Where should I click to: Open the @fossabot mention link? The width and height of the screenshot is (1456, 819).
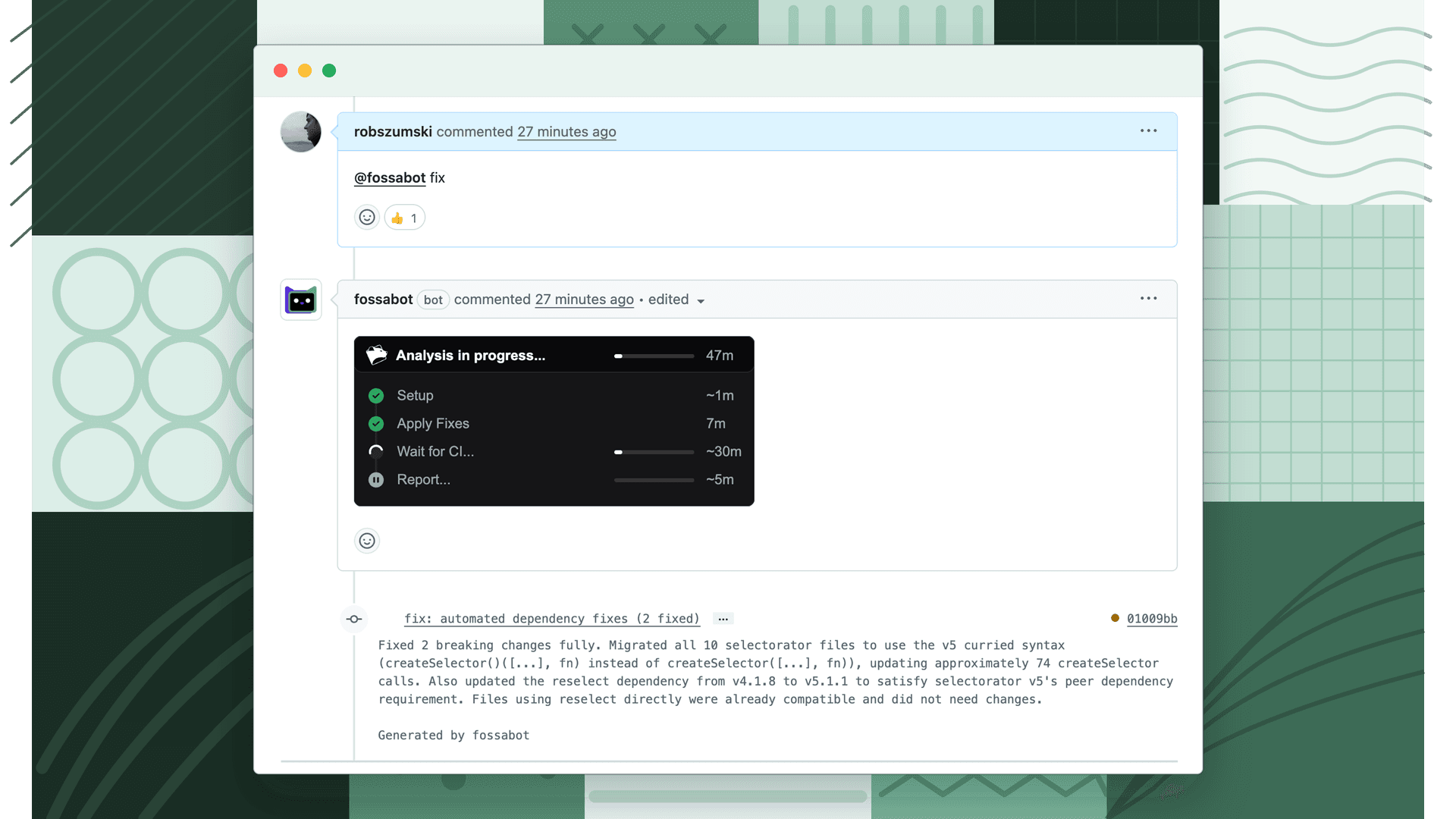pyautogui.click(x=390, y=177)
